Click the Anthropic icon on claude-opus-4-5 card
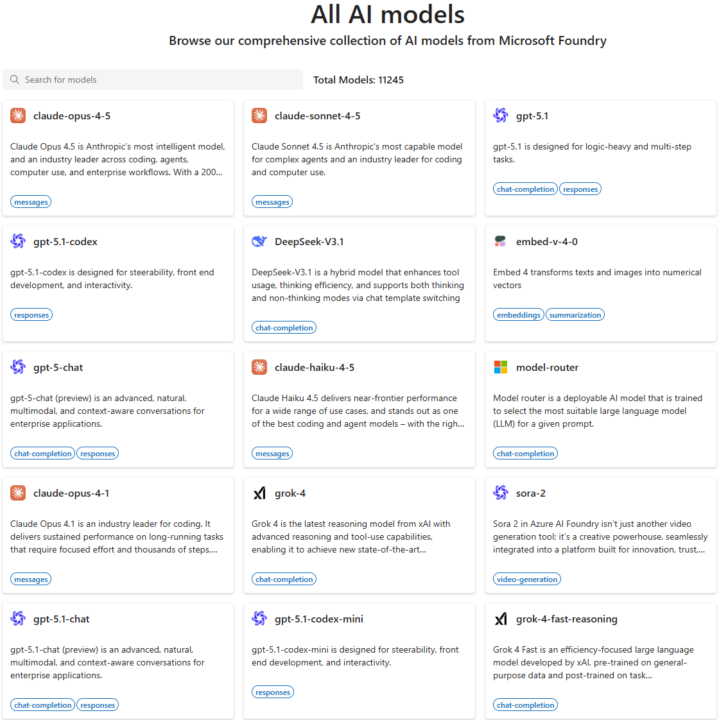This screenshot has width=719, height=720. (x=18, y=116)
